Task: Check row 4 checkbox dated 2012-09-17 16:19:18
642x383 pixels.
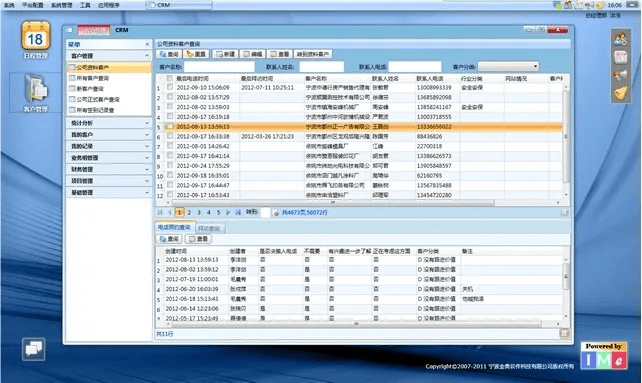Action: click(x=170, y=116)
